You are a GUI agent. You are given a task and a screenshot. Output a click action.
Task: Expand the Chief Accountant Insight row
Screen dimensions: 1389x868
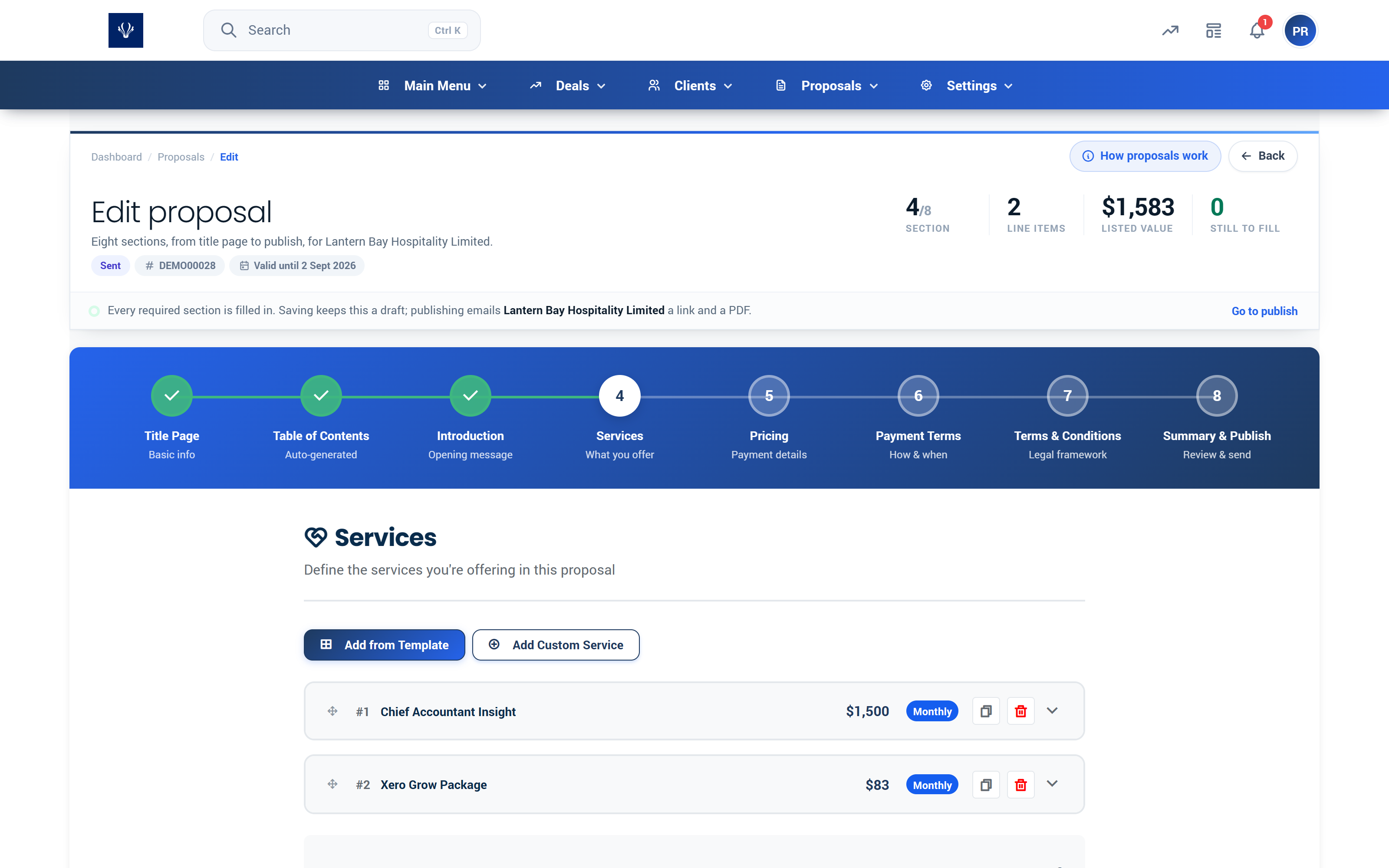coord(1052,711)
